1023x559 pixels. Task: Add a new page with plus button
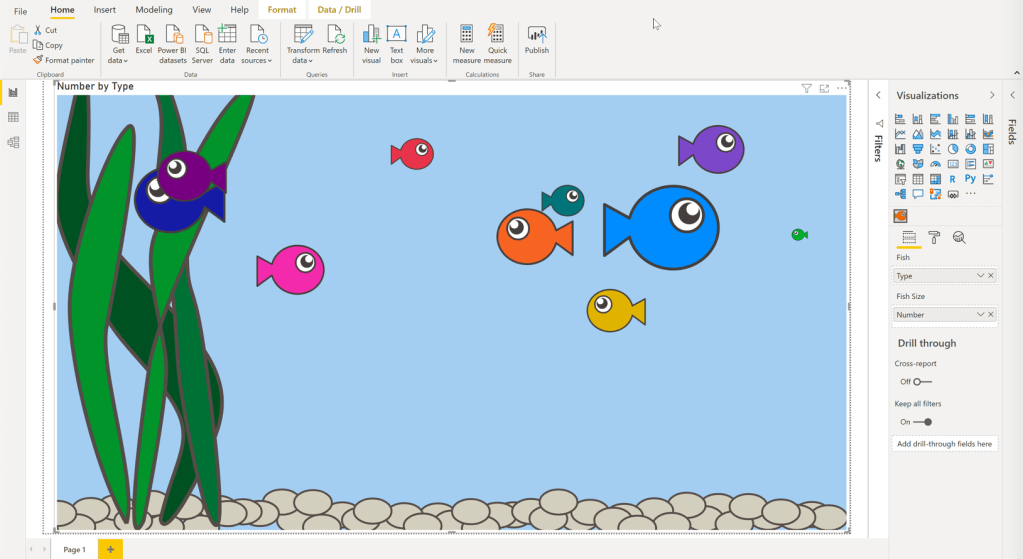(x=110, y=549)
